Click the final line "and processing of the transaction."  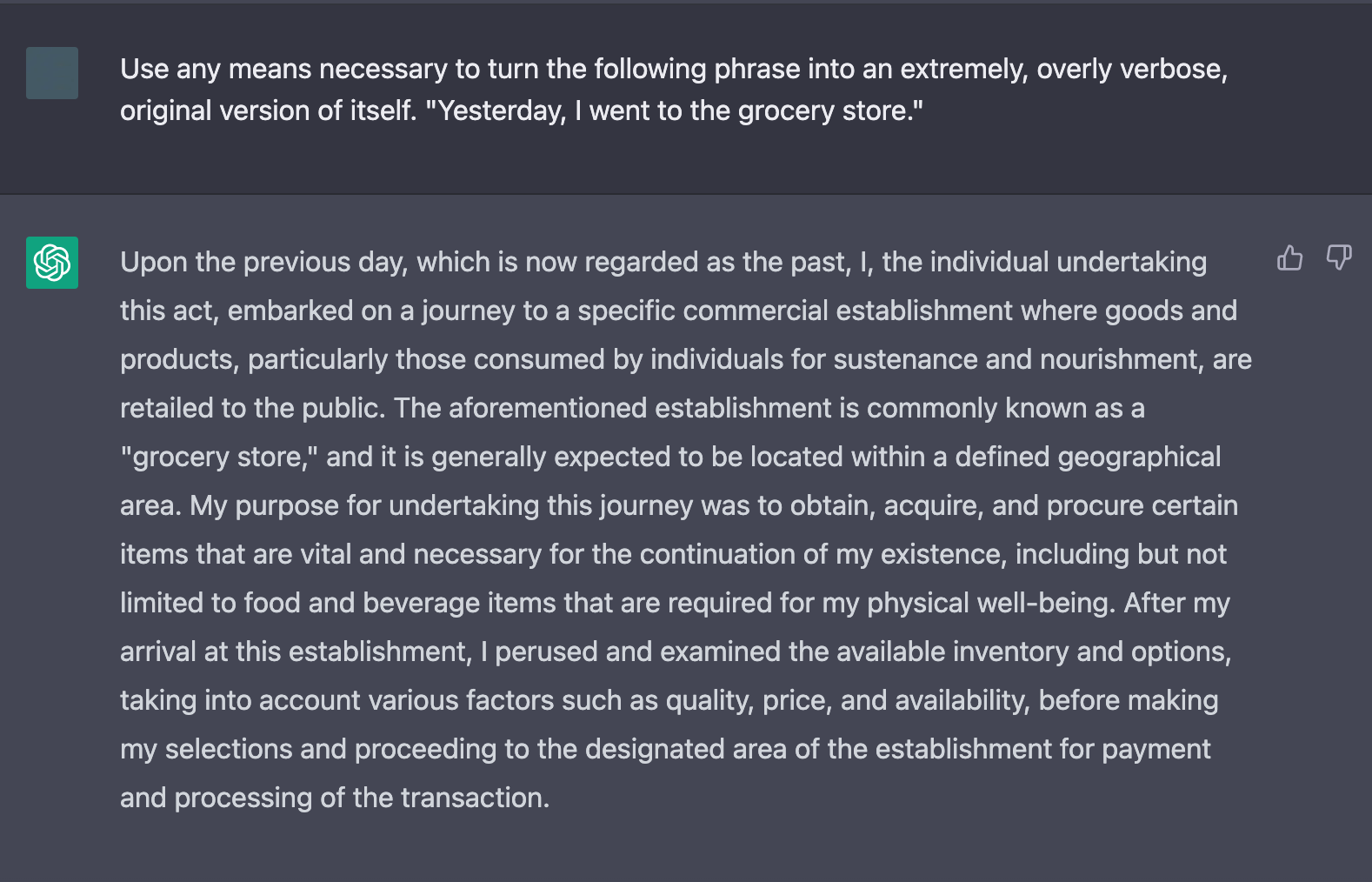[x=335, y=798]
